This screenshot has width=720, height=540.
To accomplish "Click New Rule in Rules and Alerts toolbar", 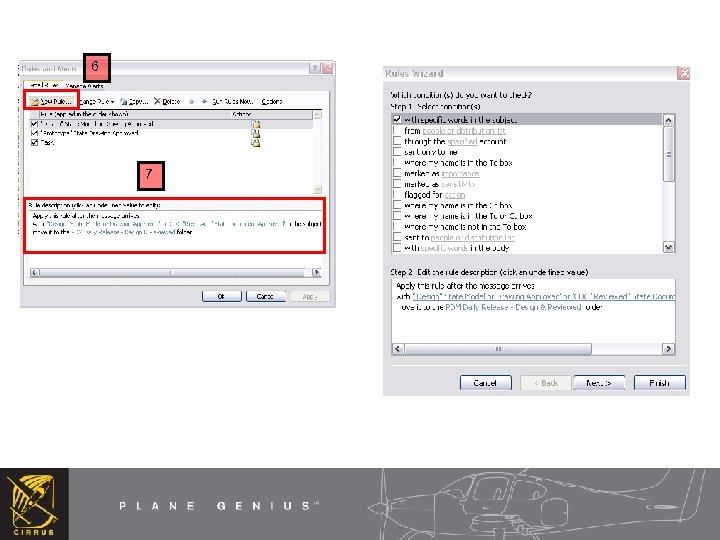I will [51, 101].
